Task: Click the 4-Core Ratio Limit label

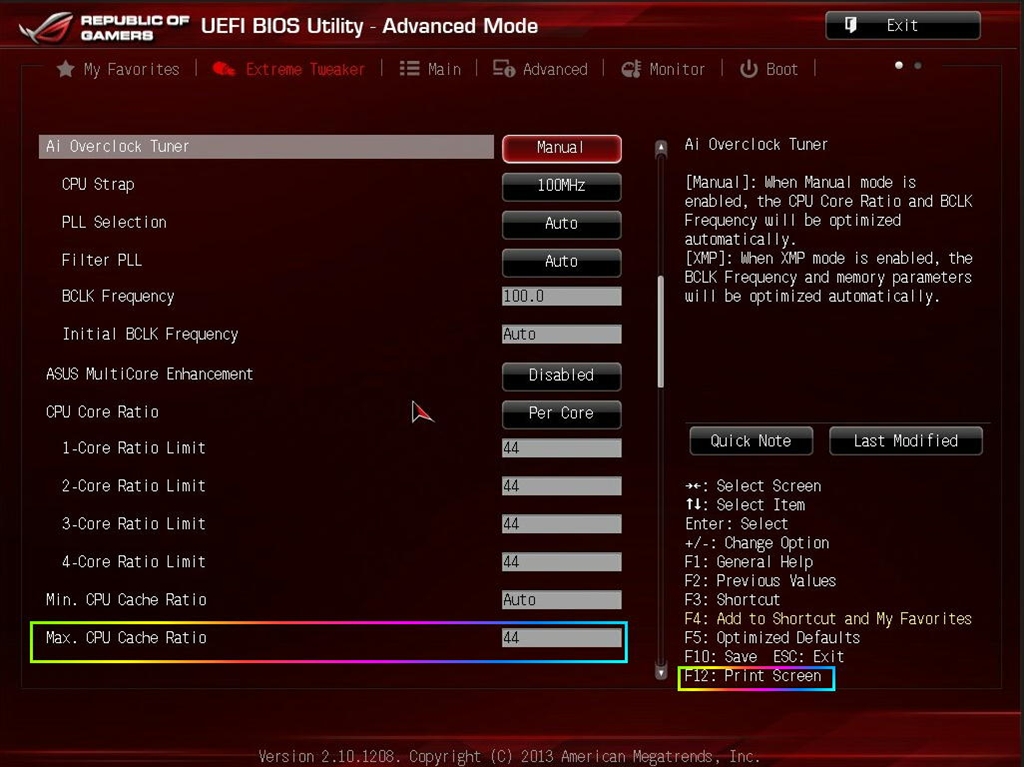Action: 134,562
